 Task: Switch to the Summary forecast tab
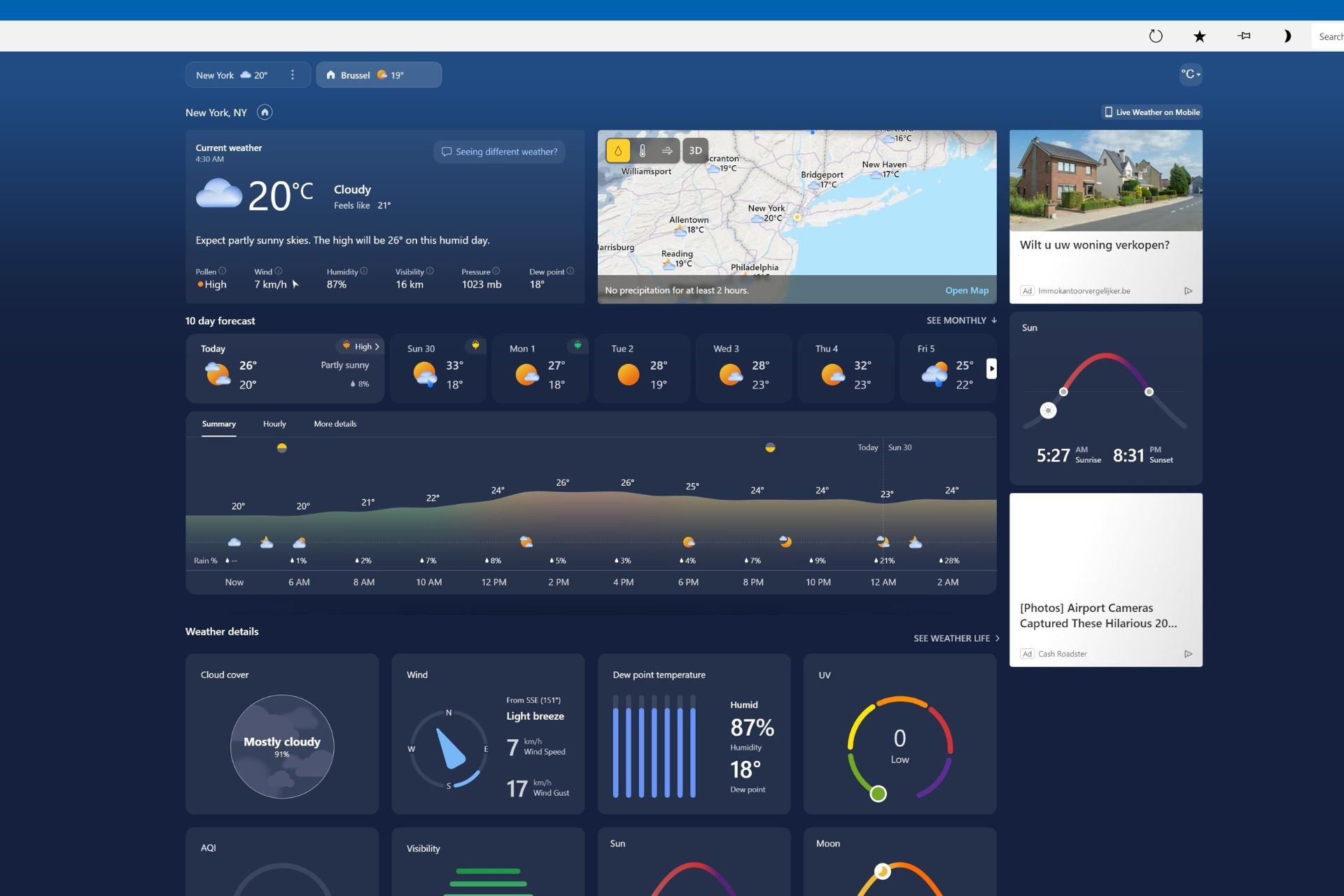tap(218, 423)
